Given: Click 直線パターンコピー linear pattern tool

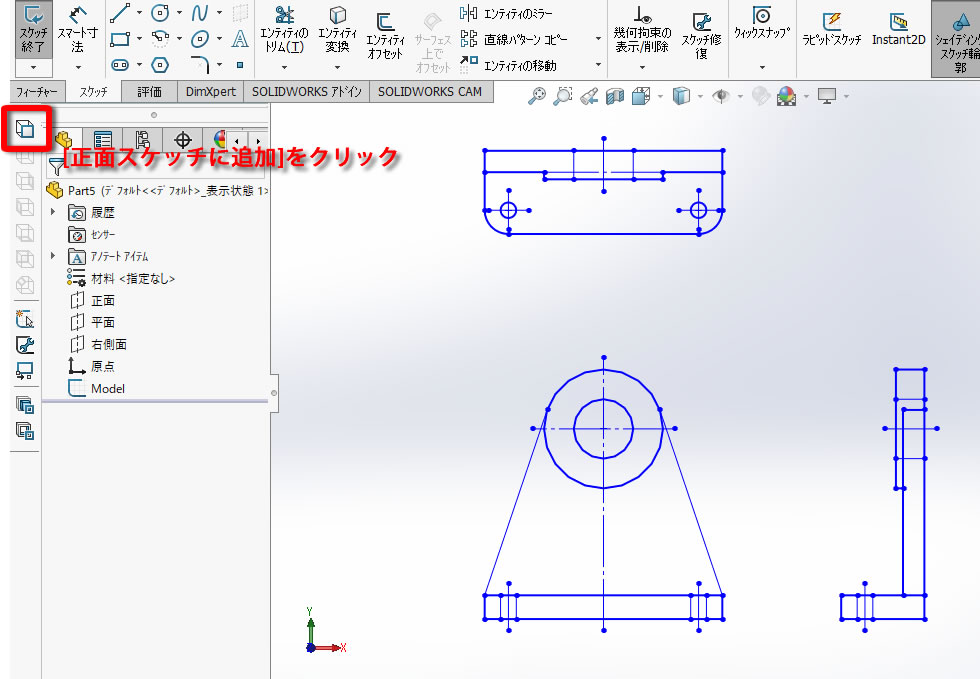Looking at the screenshot, I should click(x=514, y=39).
